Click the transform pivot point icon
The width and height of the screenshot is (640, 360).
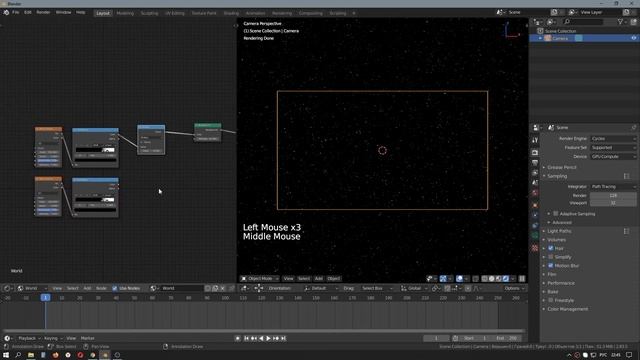[435, 288]
